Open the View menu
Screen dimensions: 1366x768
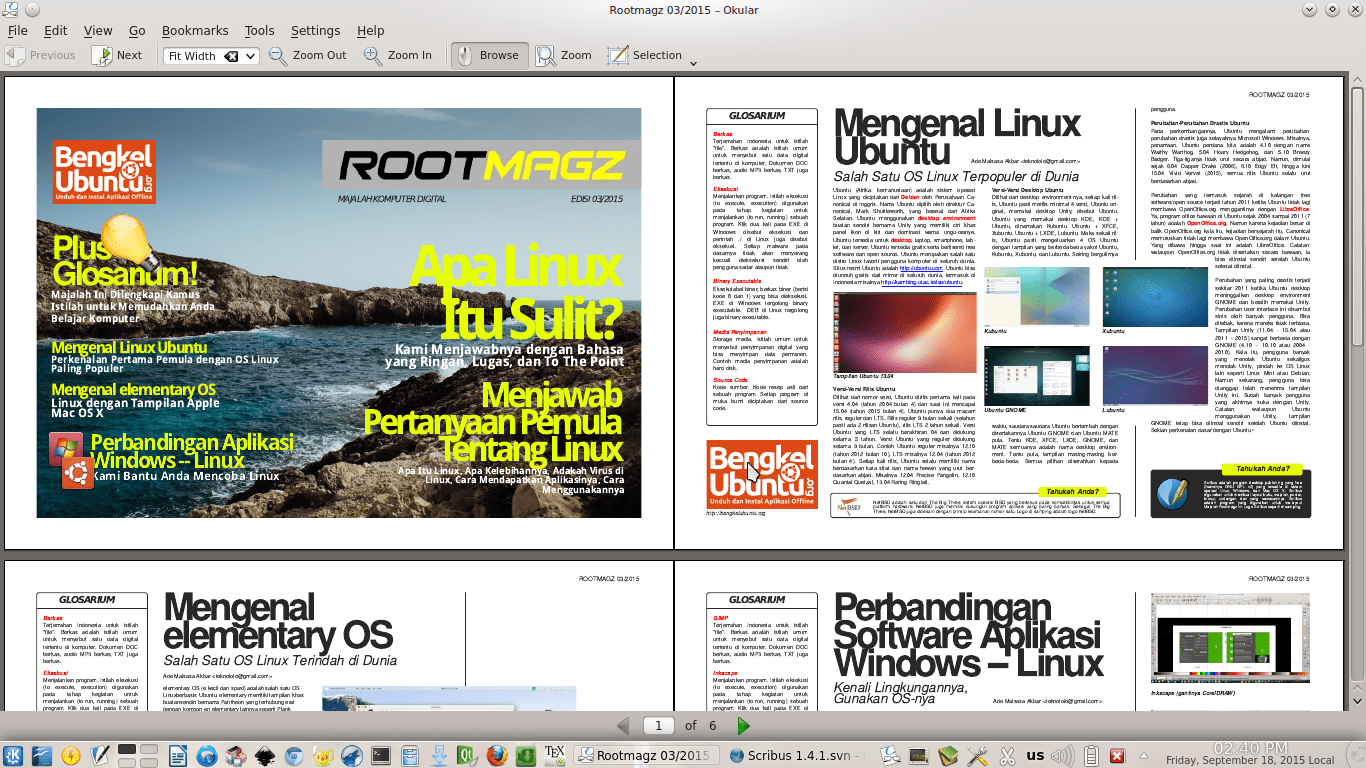98,31
